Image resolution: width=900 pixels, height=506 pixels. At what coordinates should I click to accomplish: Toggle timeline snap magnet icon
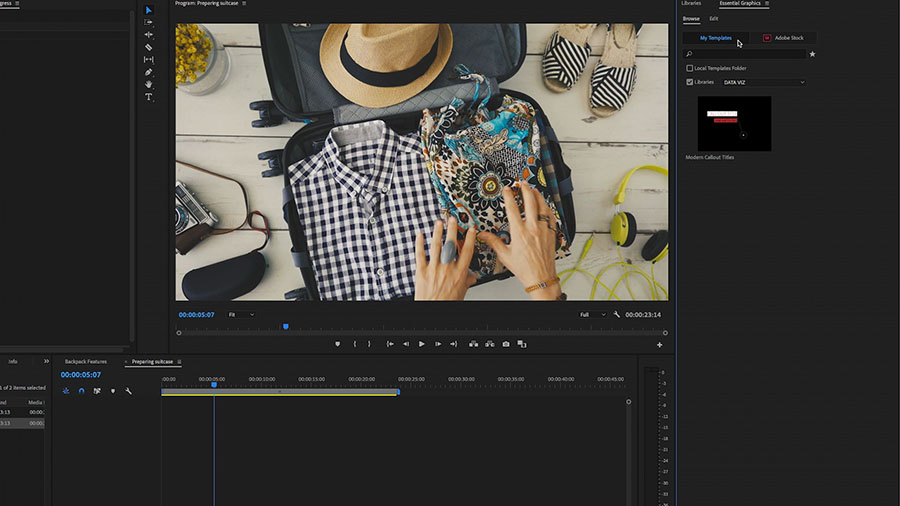coord(82,391)
